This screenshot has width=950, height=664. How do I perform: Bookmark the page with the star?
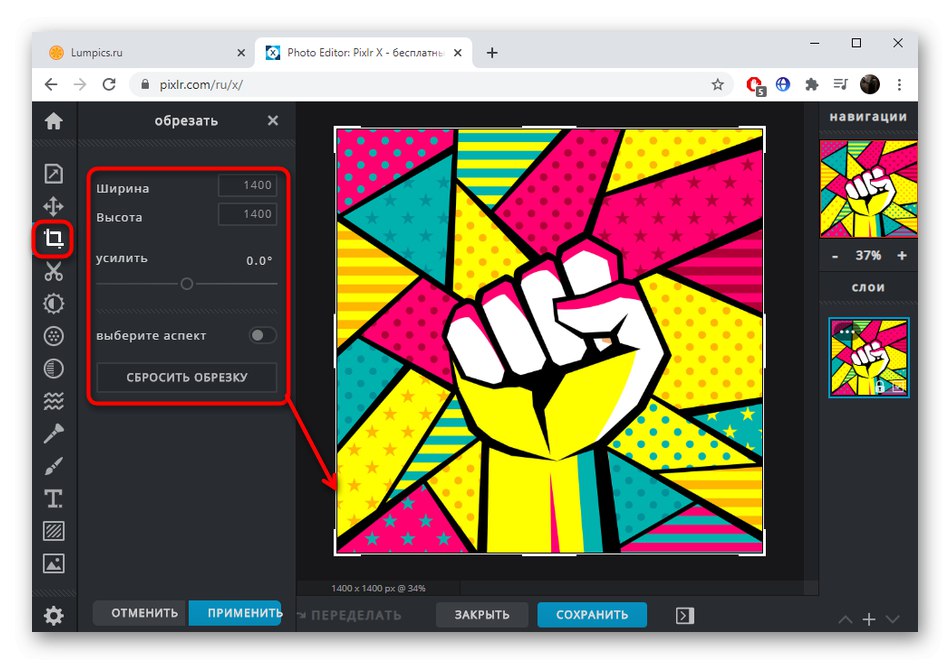(x=717, y=84)
